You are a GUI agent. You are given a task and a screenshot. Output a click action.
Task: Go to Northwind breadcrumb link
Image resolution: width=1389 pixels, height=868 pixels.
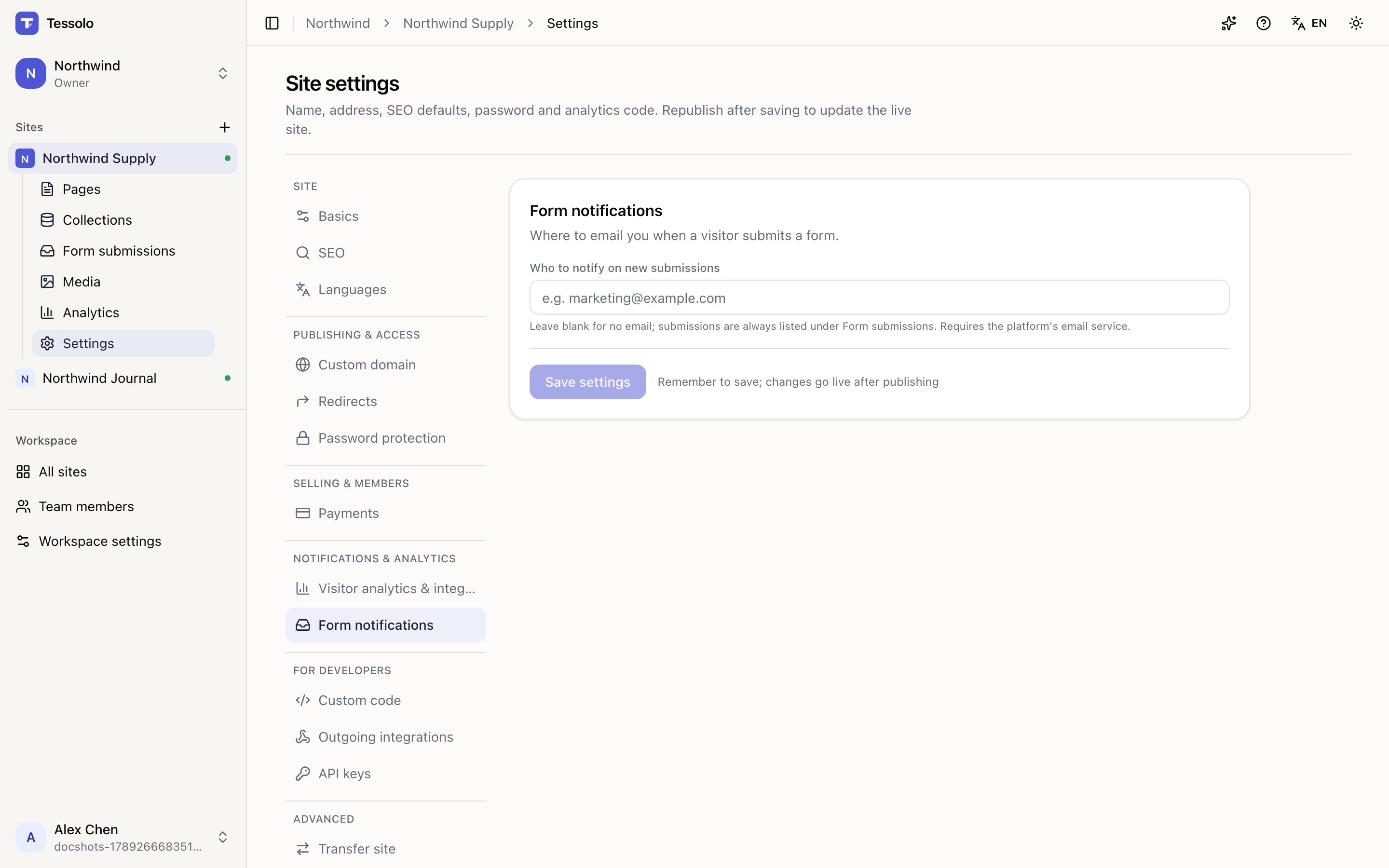pos(338,23)
